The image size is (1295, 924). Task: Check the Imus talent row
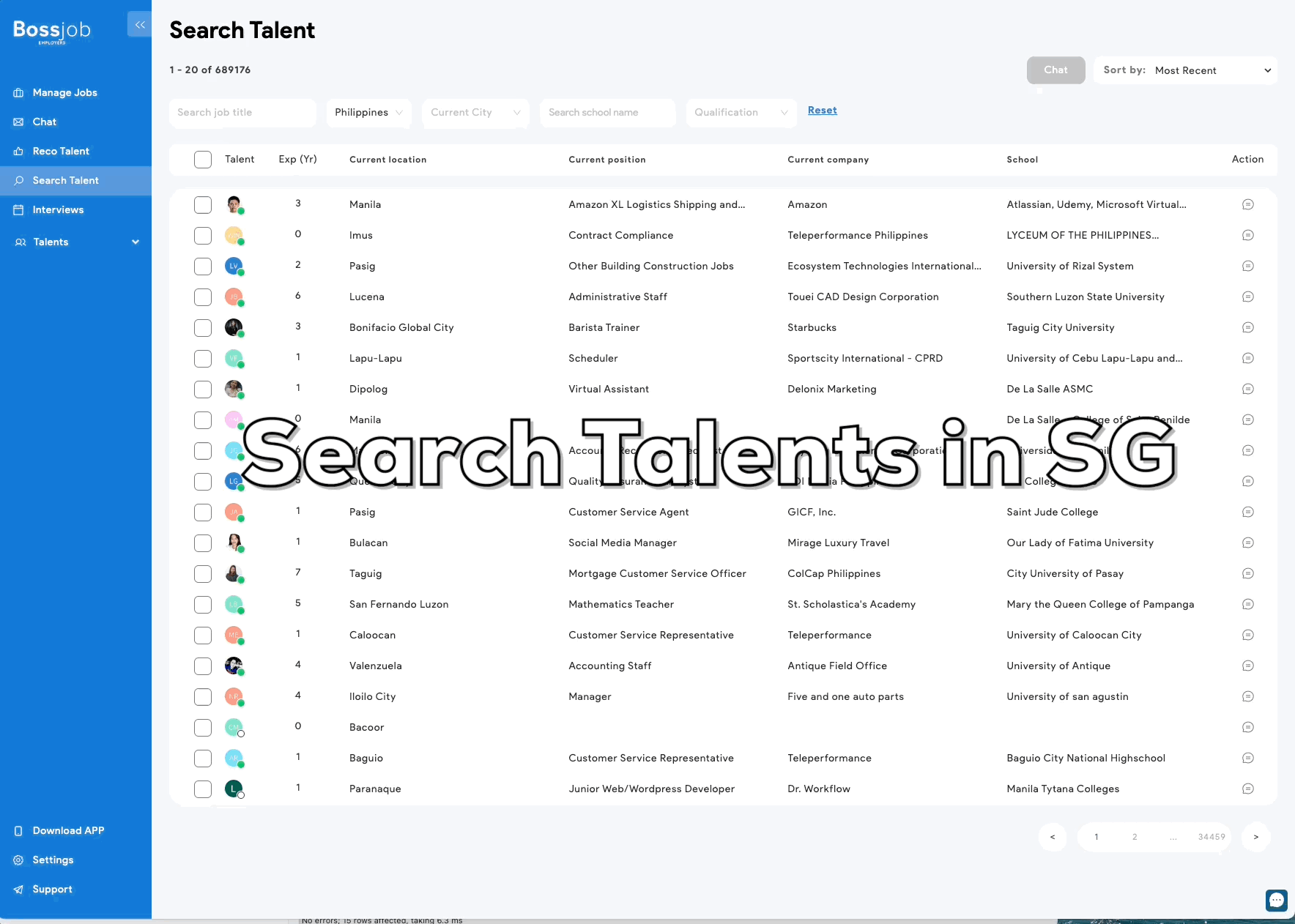pyautogui.click(x=203, y=236)
